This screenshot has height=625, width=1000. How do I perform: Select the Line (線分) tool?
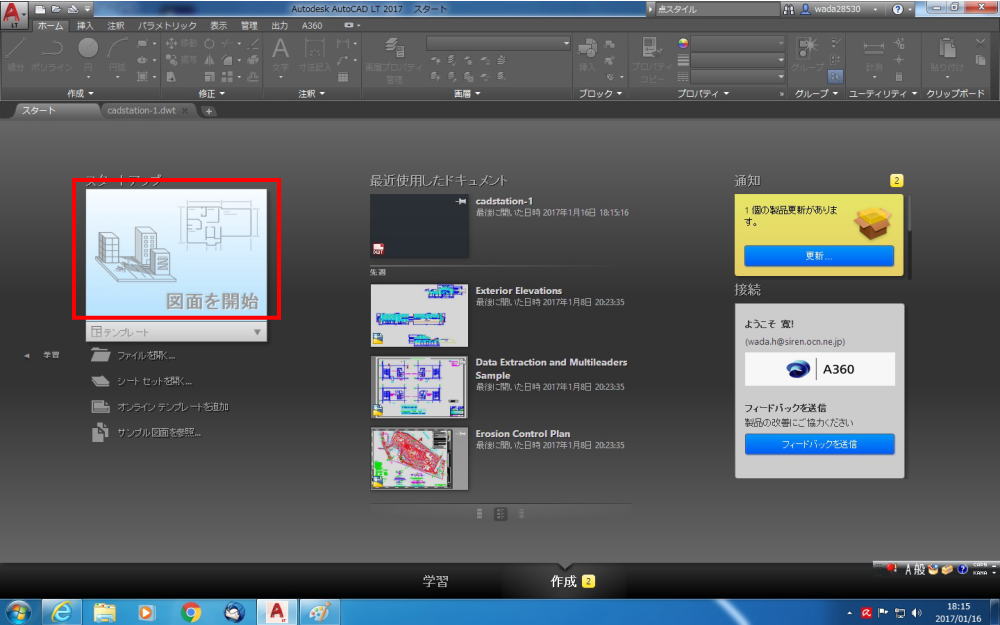(15, 54)
